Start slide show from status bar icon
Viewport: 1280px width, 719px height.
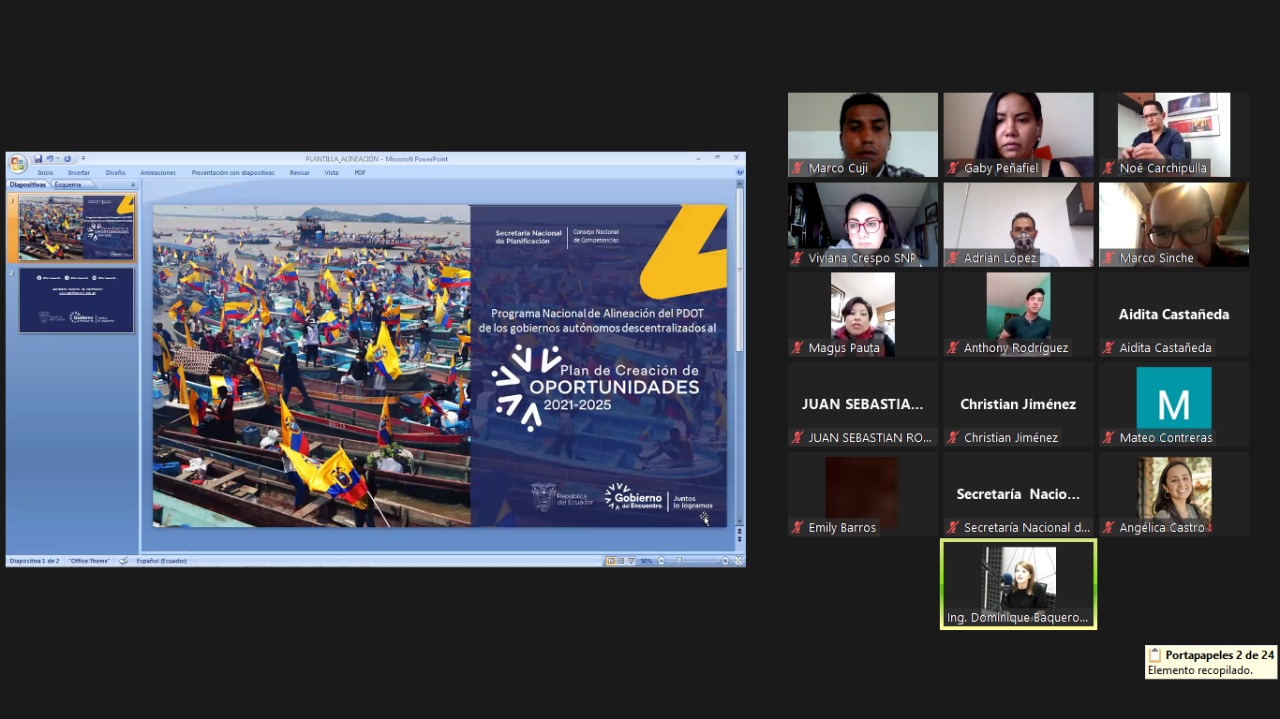click(x=631, y=561)
